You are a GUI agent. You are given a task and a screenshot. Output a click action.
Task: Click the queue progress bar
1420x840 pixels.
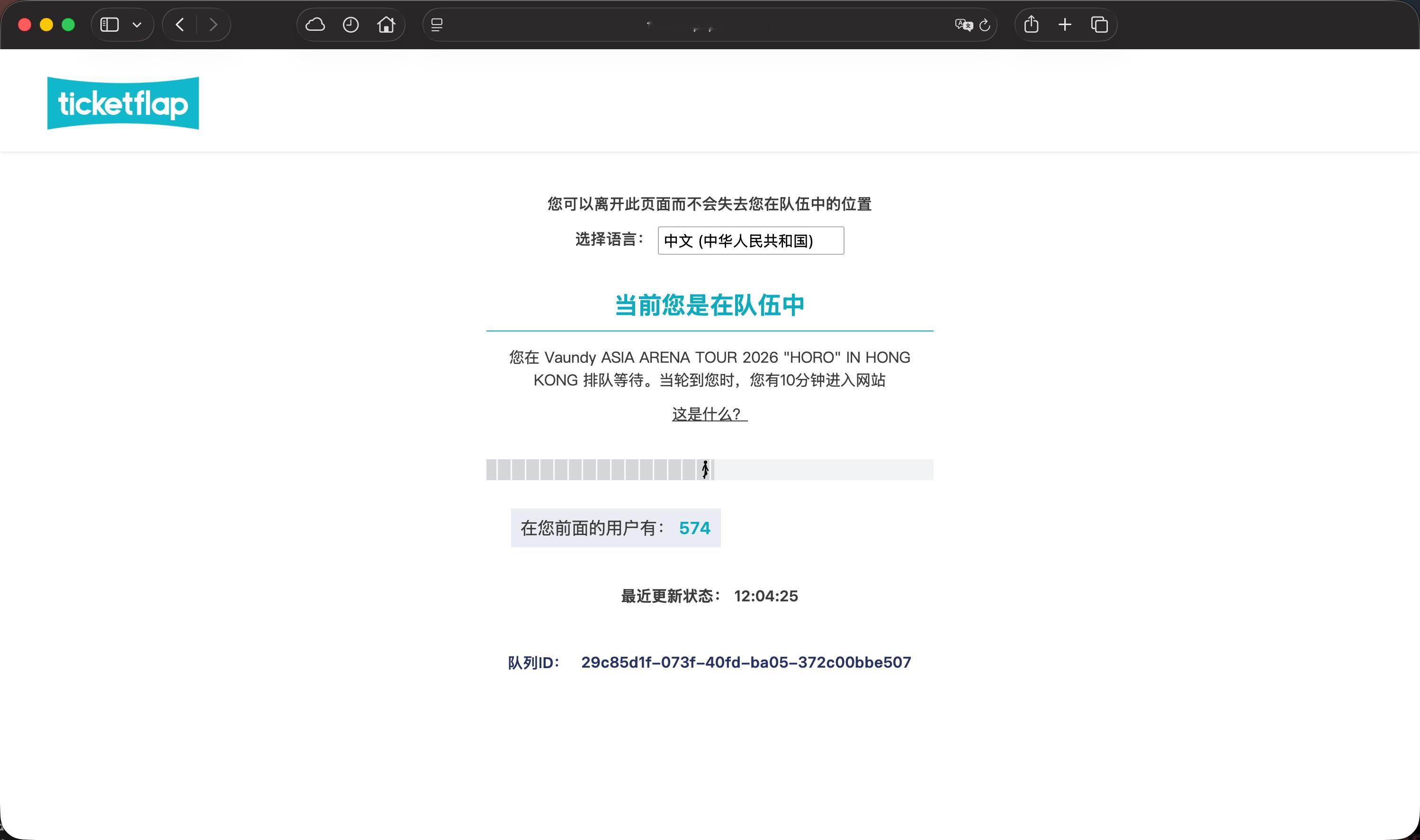[710, 470]
